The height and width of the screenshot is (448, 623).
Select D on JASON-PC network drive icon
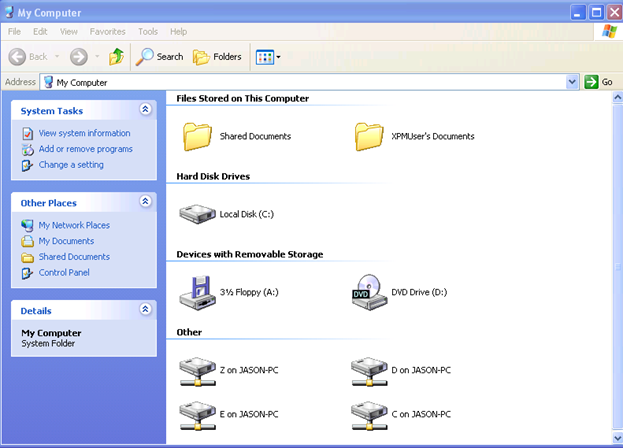[369, 371]
